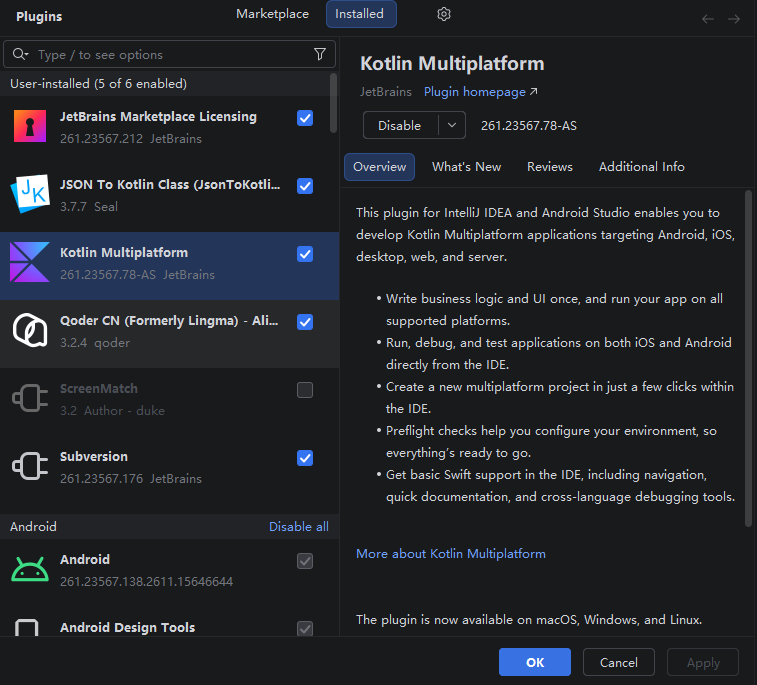This screenshot has width=757, height=685.
Task: Uncheck the Kotlin Multiplatform checkbox
Action: tap(305, 254)
